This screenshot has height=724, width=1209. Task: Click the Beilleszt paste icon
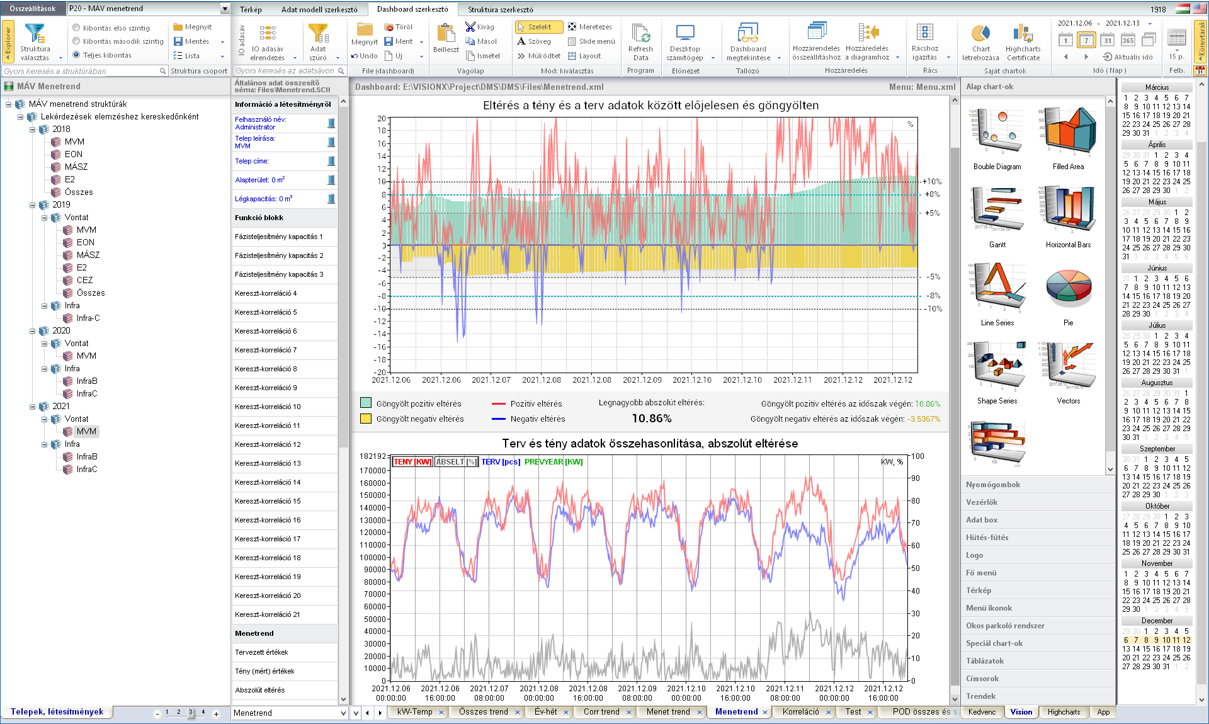[x=446, y=34]
